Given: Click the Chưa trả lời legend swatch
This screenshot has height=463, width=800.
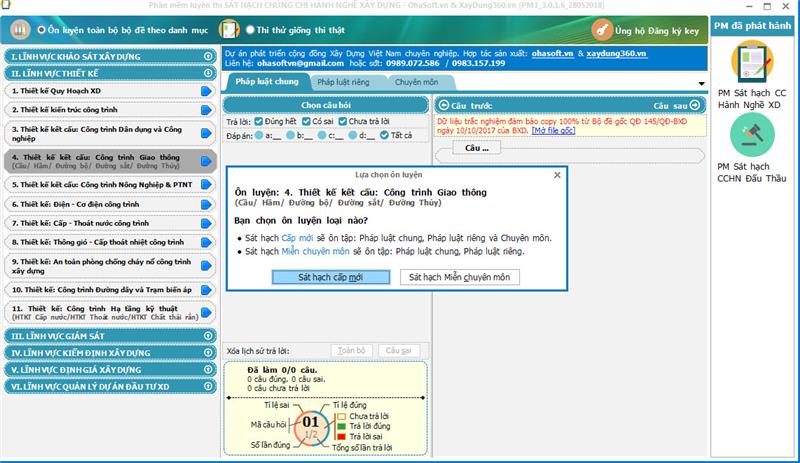Looking at the screenshot, I should (x=341, y=417).
